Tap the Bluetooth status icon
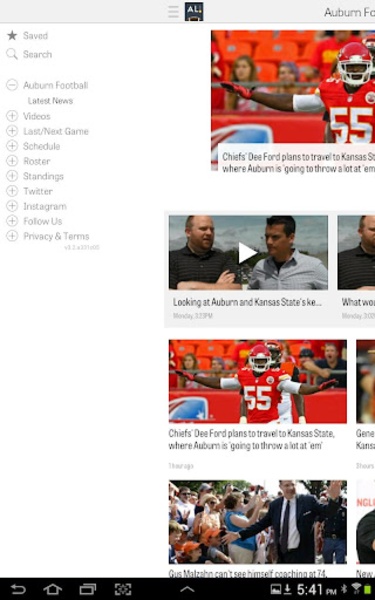This screenshot has width=375, height=600. pos(344,589)
